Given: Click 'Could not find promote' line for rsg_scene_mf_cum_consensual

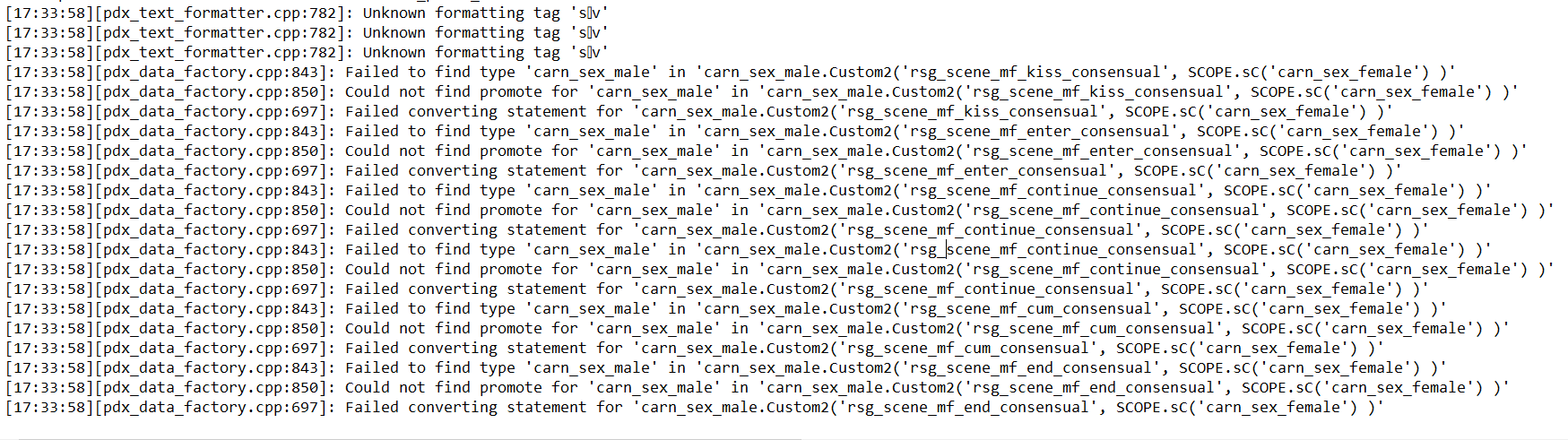Looking at the screenshot, I should pos(758,328).
